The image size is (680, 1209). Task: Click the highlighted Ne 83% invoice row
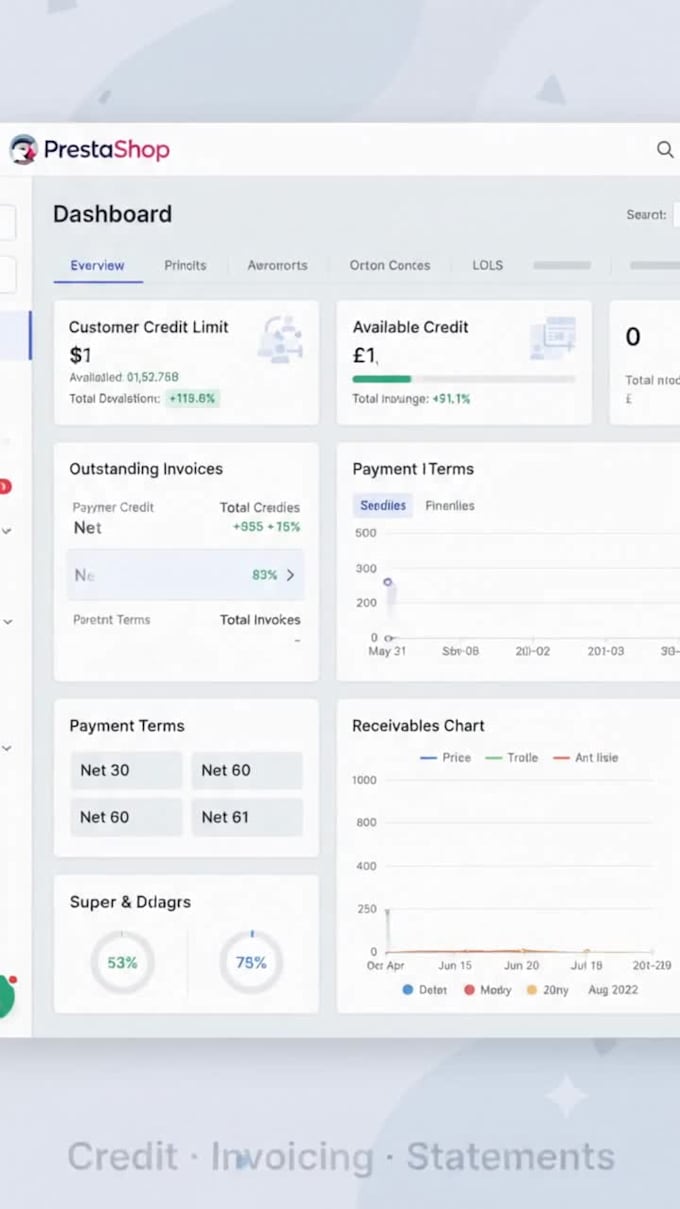click(x=186, y=575)
